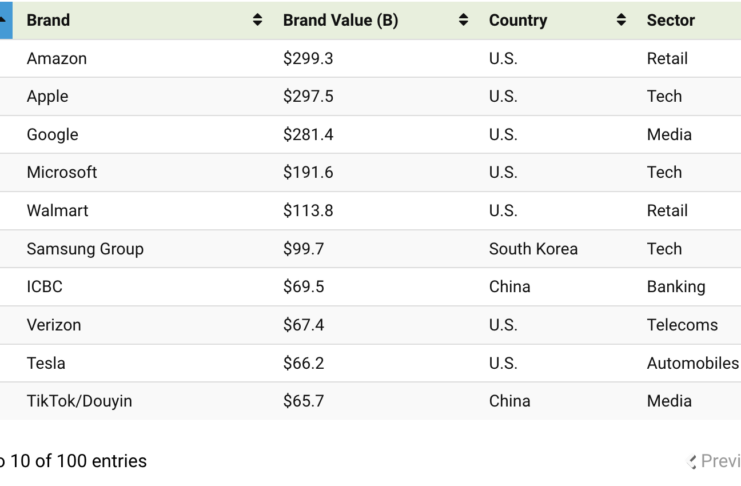Select the Amazon brand cell
This screenshot has width=741, height=486.
point(57,59)
